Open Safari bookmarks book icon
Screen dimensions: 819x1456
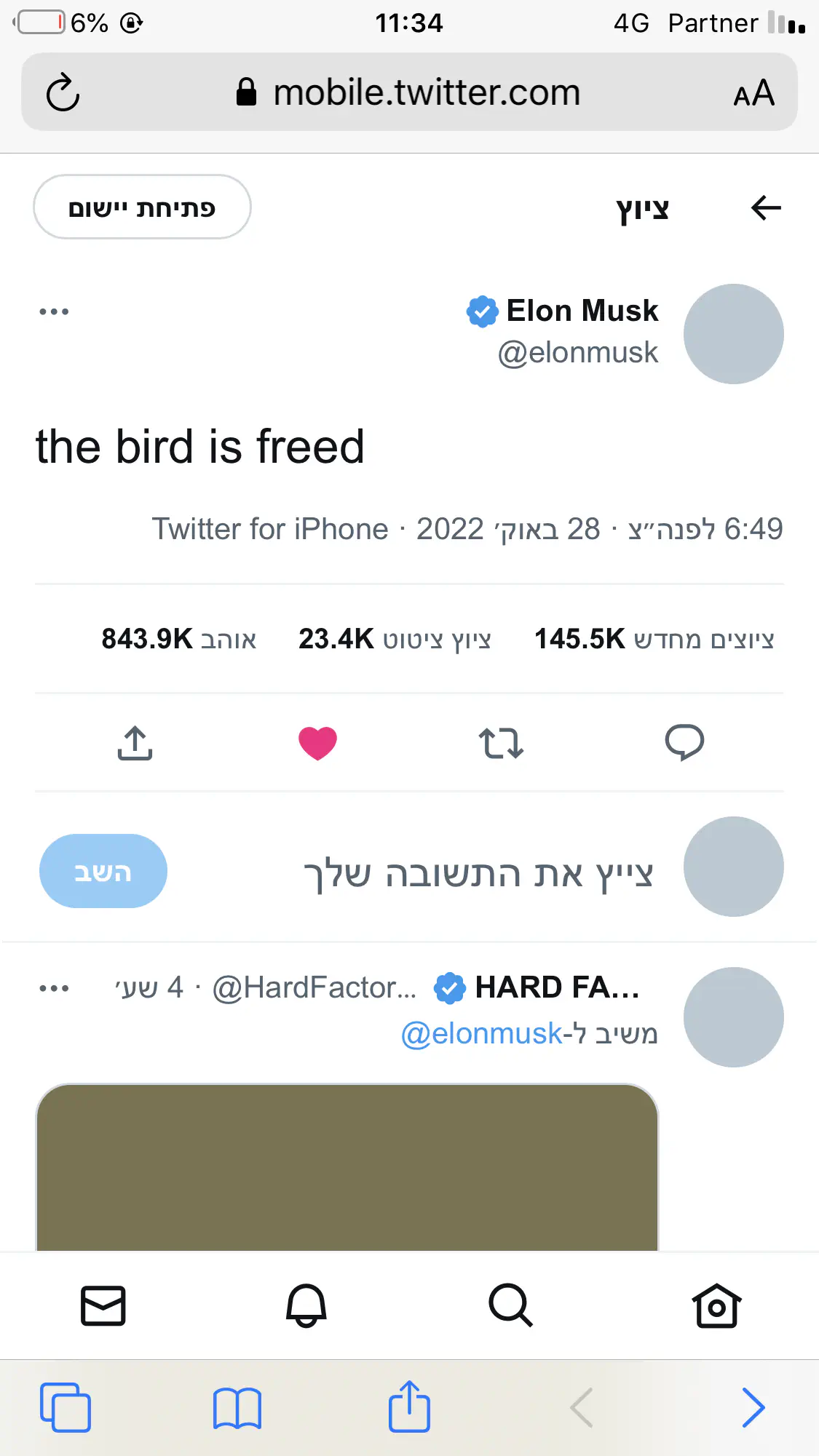[x=237, y=1408]
